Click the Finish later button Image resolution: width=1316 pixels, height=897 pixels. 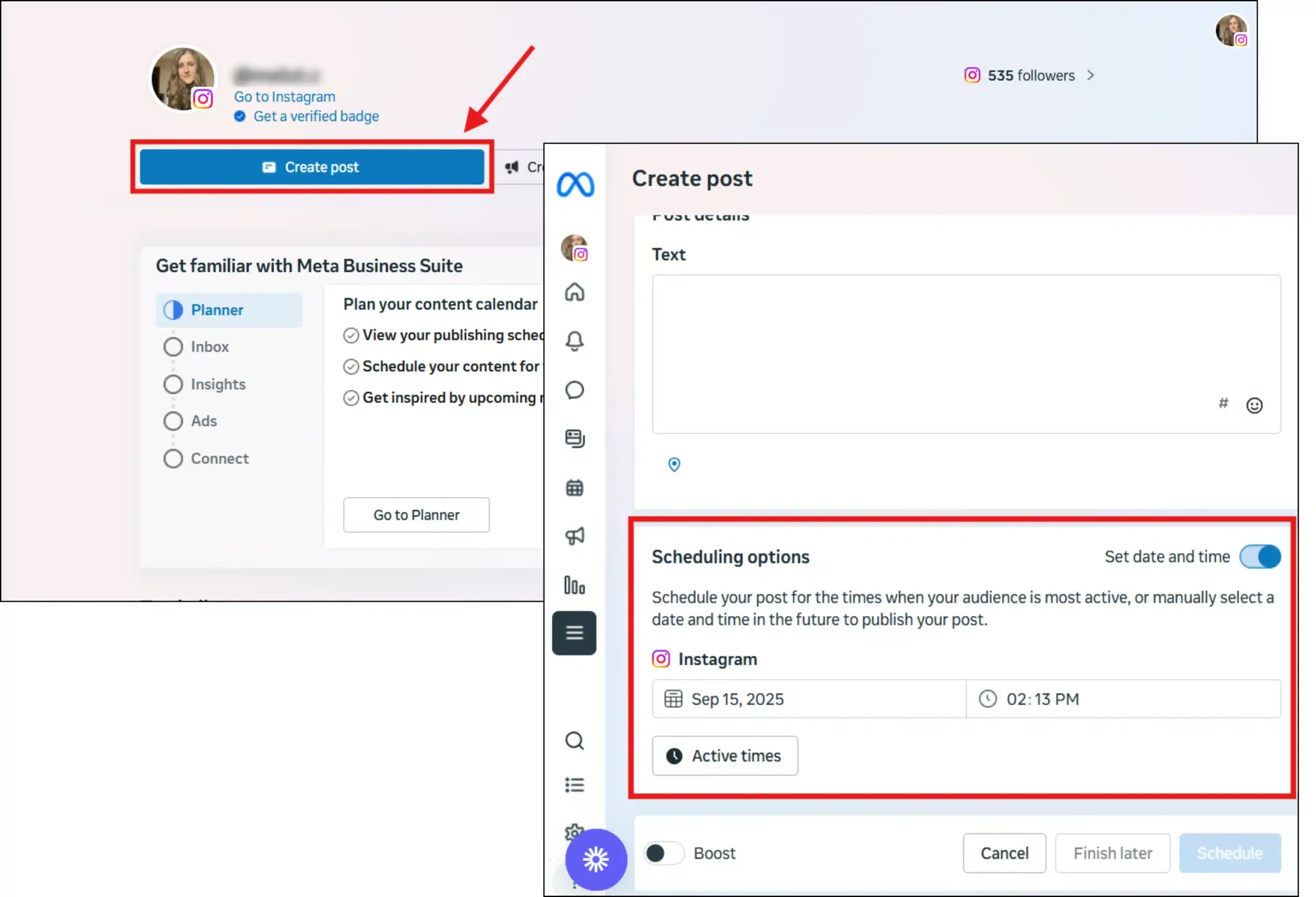tap(1113, 854)
